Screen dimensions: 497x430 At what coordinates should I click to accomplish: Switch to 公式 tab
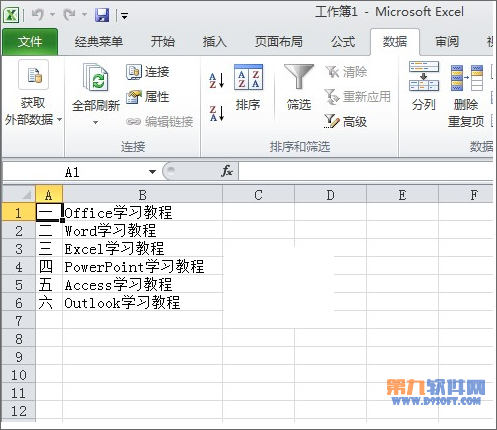[343, 42]
